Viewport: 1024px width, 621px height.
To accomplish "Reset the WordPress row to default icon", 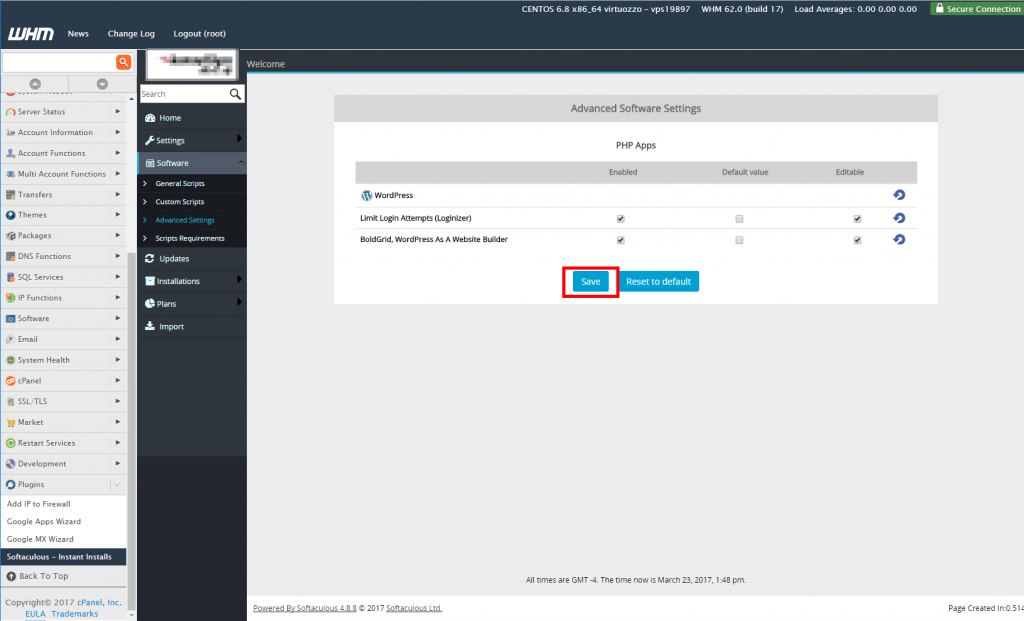I will pos(899,195).
